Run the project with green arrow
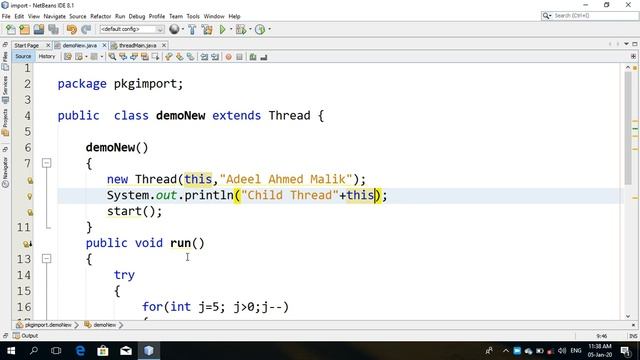 [x=222, y=29]
